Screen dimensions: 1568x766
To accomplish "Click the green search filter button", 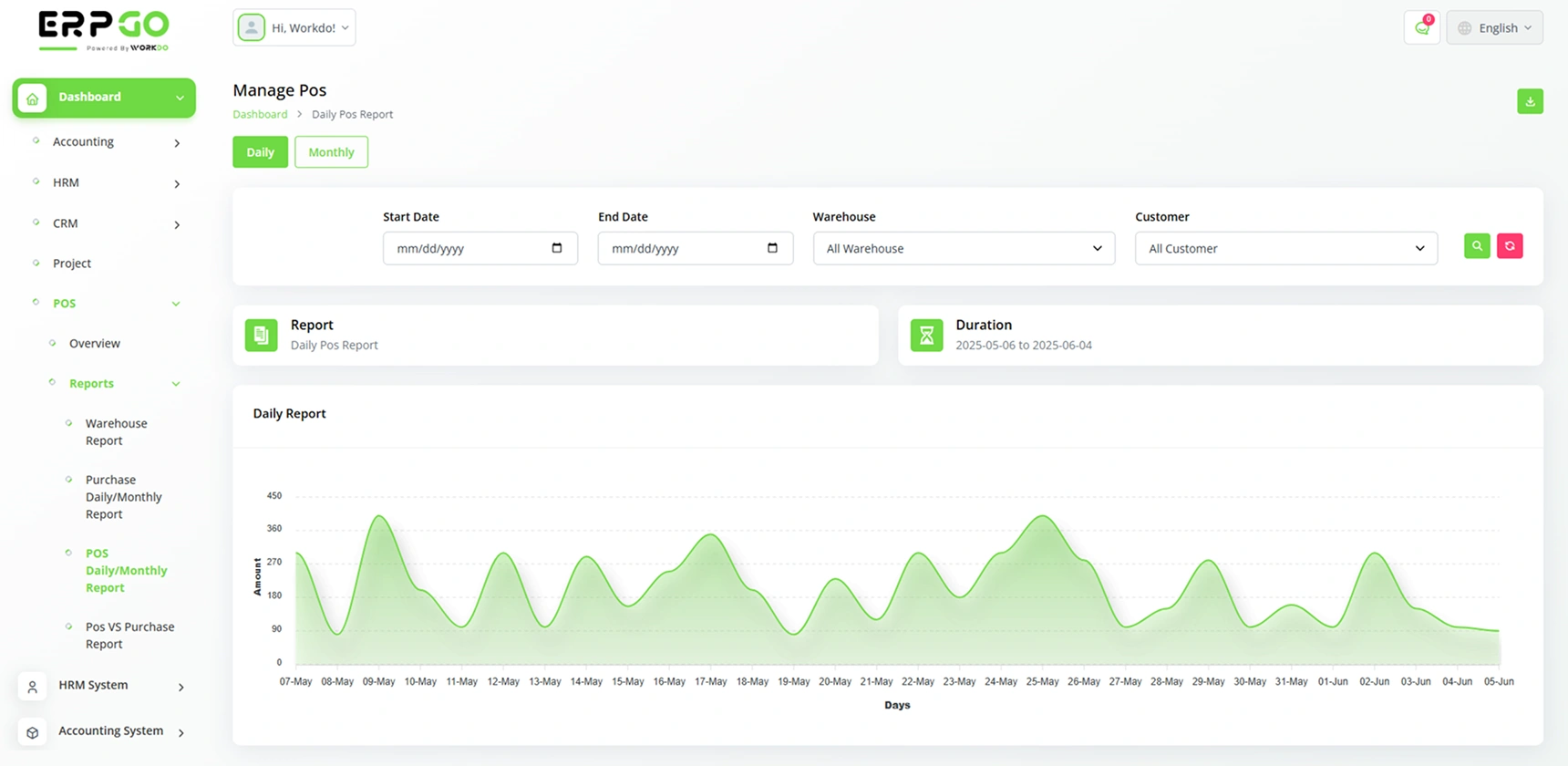I will pyautogui.click(x=1477, y=246).
